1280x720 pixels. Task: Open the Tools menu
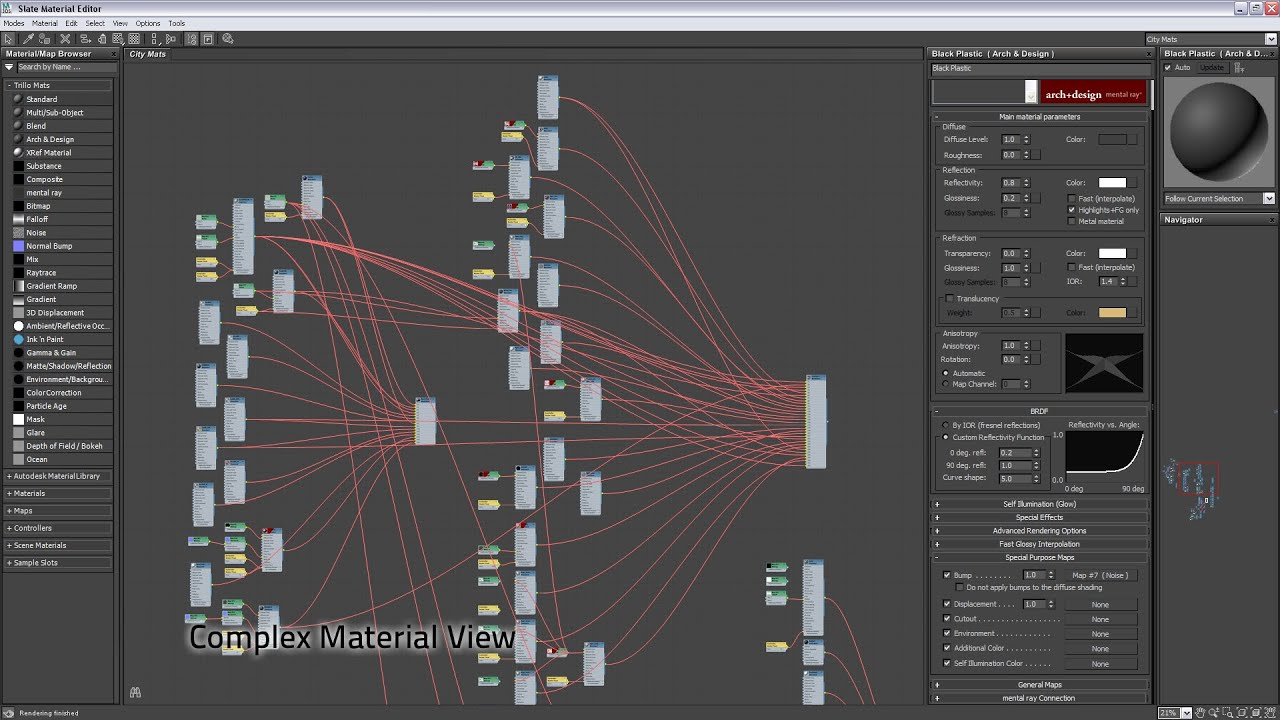[x=176, y=23]
